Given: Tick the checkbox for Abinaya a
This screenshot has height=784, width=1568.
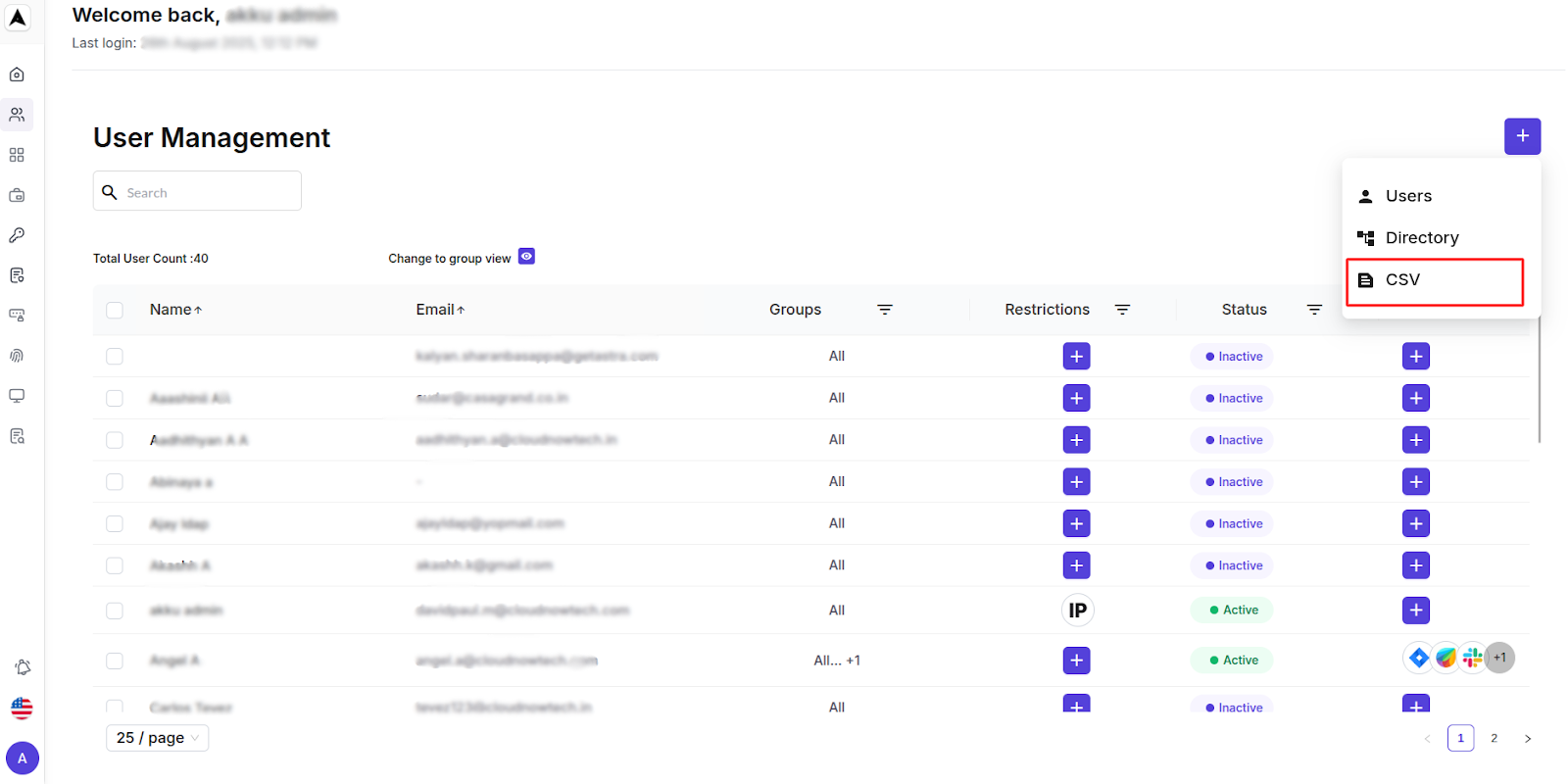Looking at the screenshot, I should [x=115, y=482].
